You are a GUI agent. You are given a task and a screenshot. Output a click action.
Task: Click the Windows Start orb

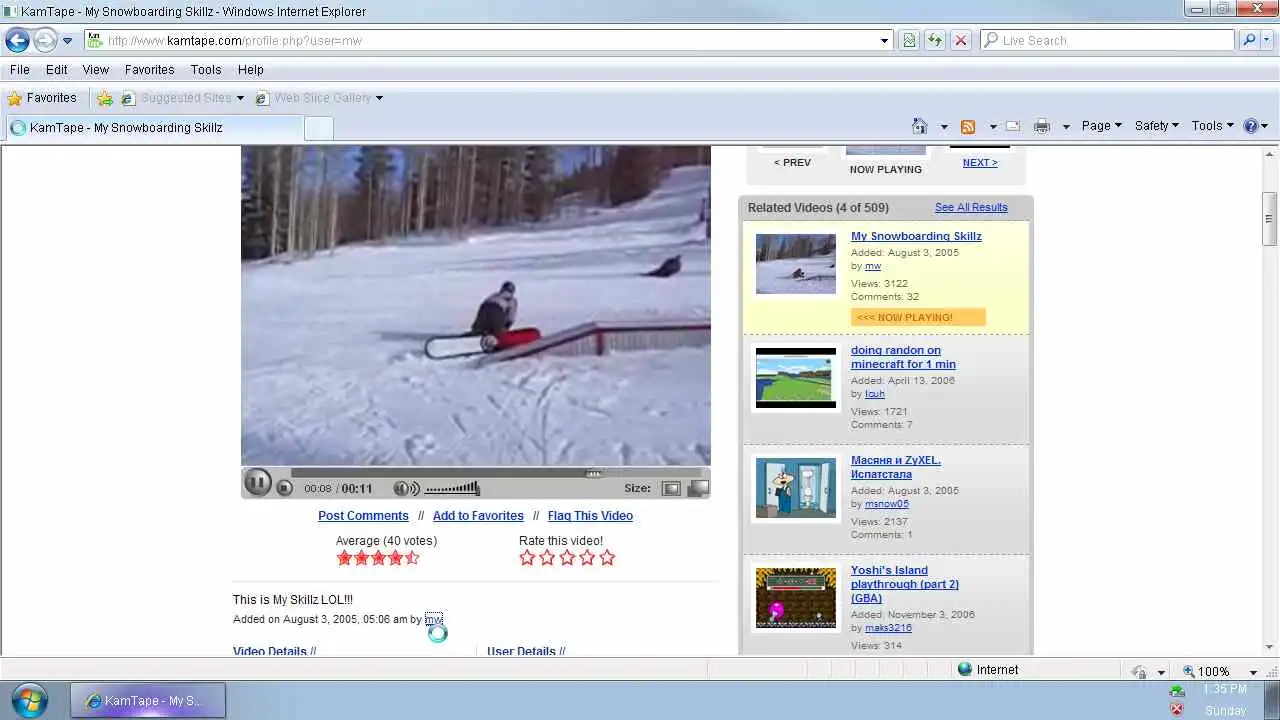point(29,700)
